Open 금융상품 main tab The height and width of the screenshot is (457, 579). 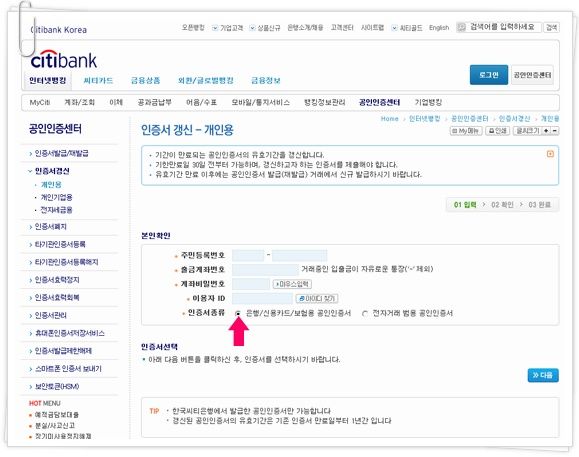(145, 80)
